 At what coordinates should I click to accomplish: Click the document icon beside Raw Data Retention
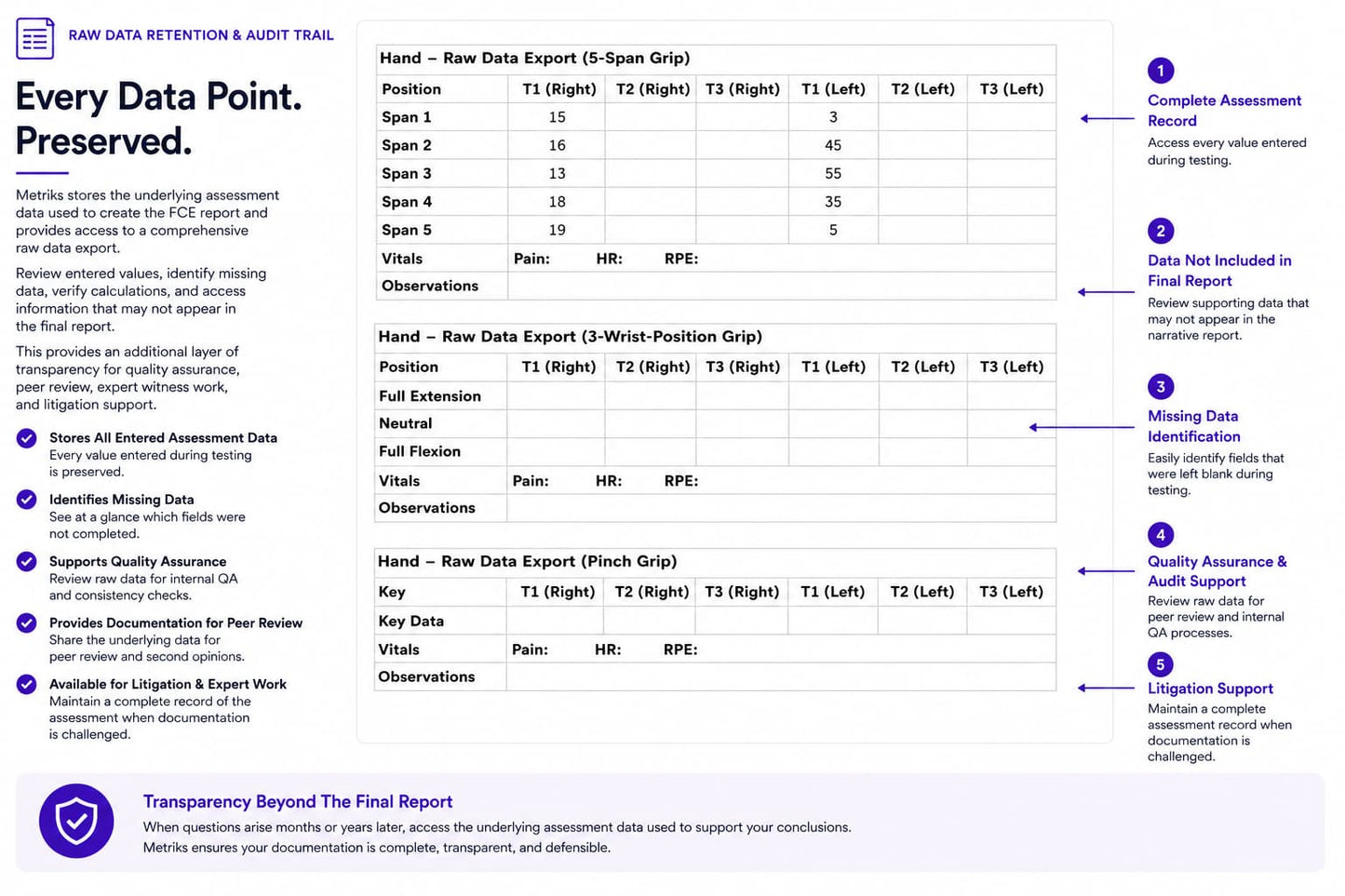pos(35,38)
